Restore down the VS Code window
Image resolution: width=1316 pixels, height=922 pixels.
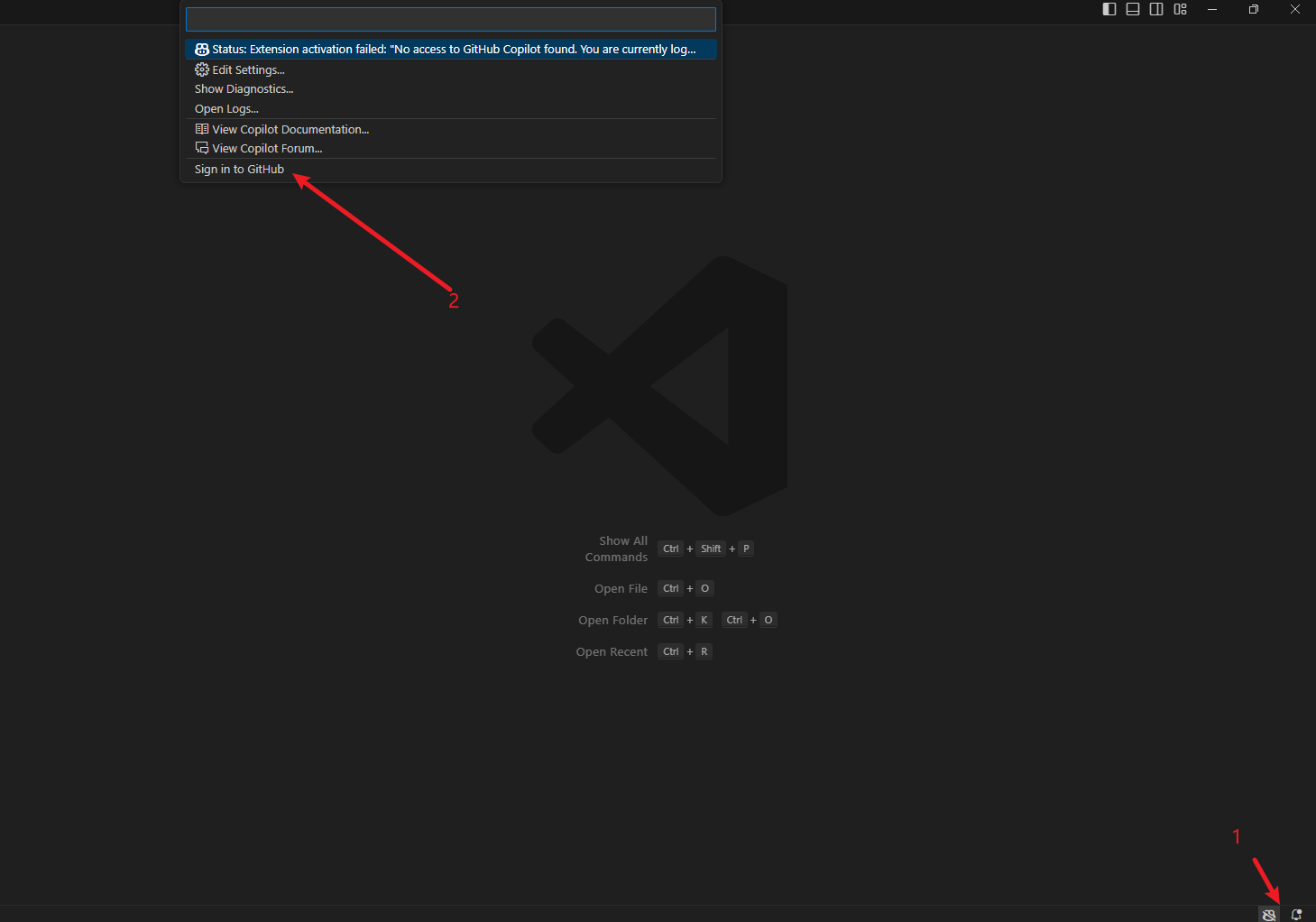1254,9
